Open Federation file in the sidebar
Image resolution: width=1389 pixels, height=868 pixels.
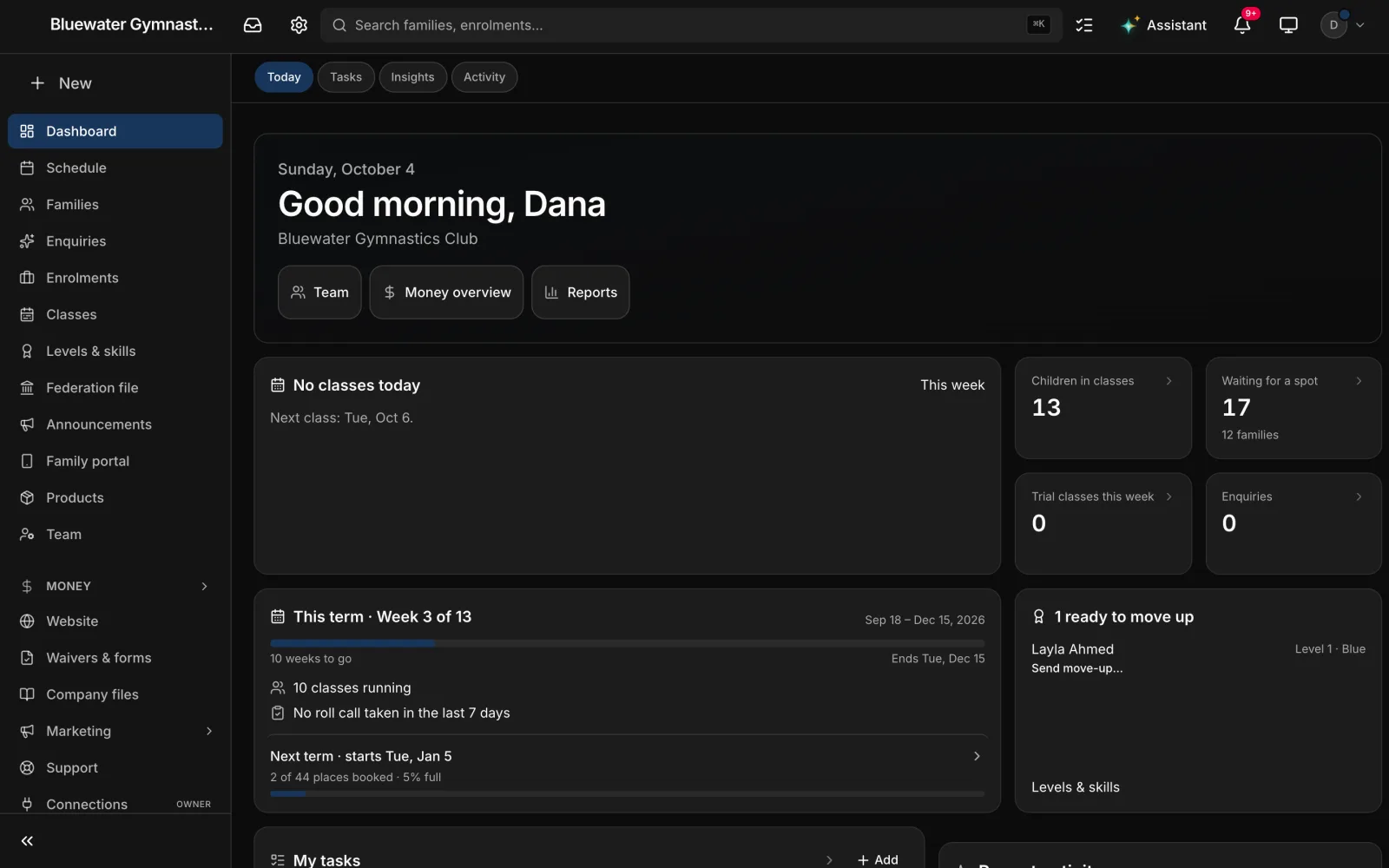pos(115,387)
